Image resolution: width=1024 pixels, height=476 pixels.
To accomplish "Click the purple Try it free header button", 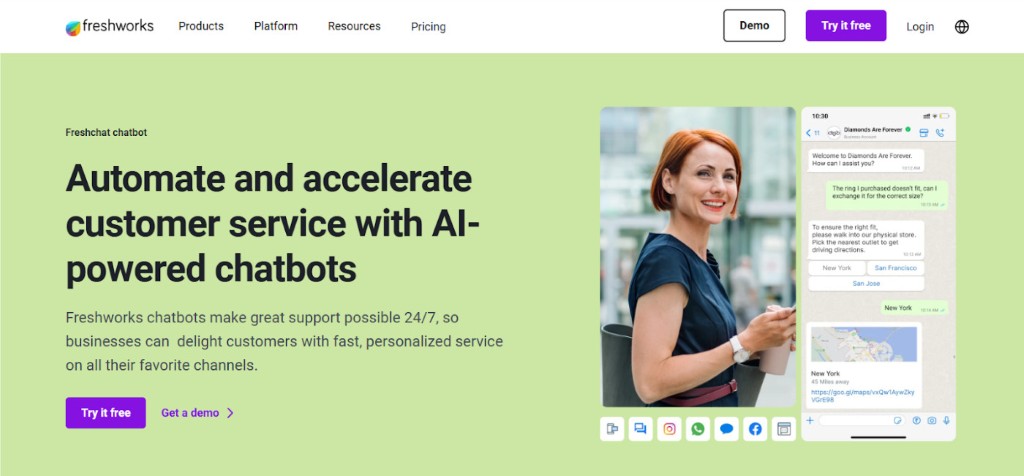I will point(846,25).
